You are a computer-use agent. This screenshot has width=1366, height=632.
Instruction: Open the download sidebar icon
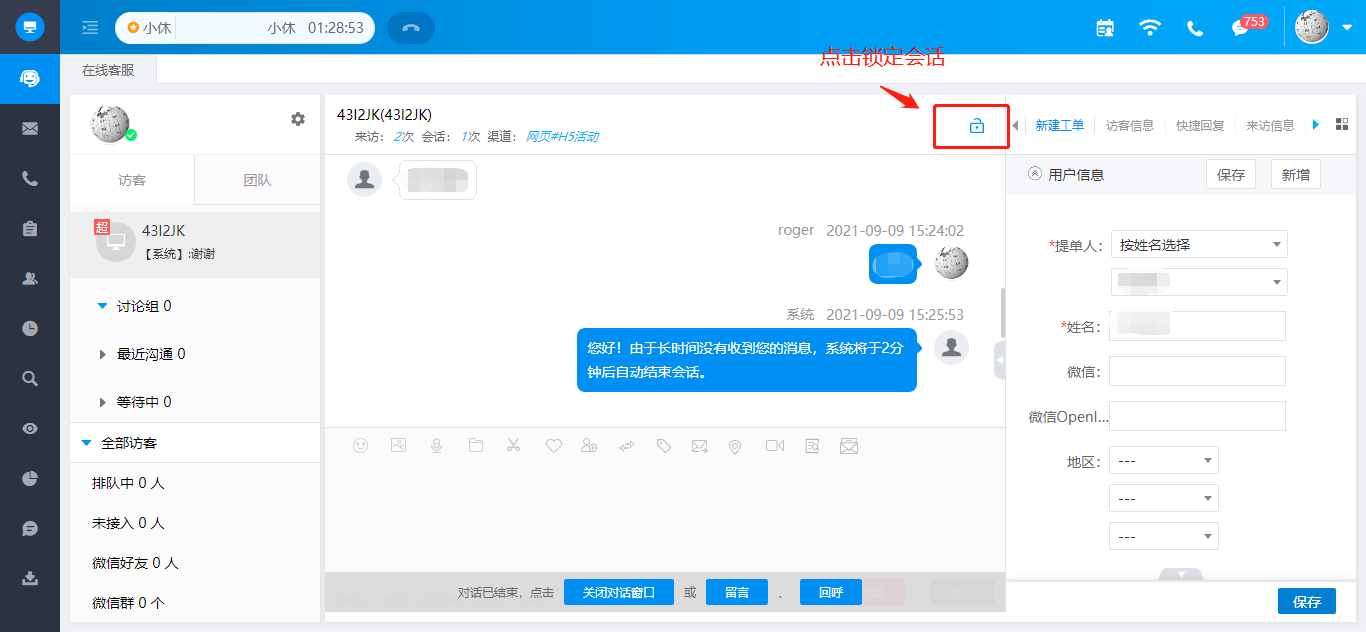click(x=30, y=578)
